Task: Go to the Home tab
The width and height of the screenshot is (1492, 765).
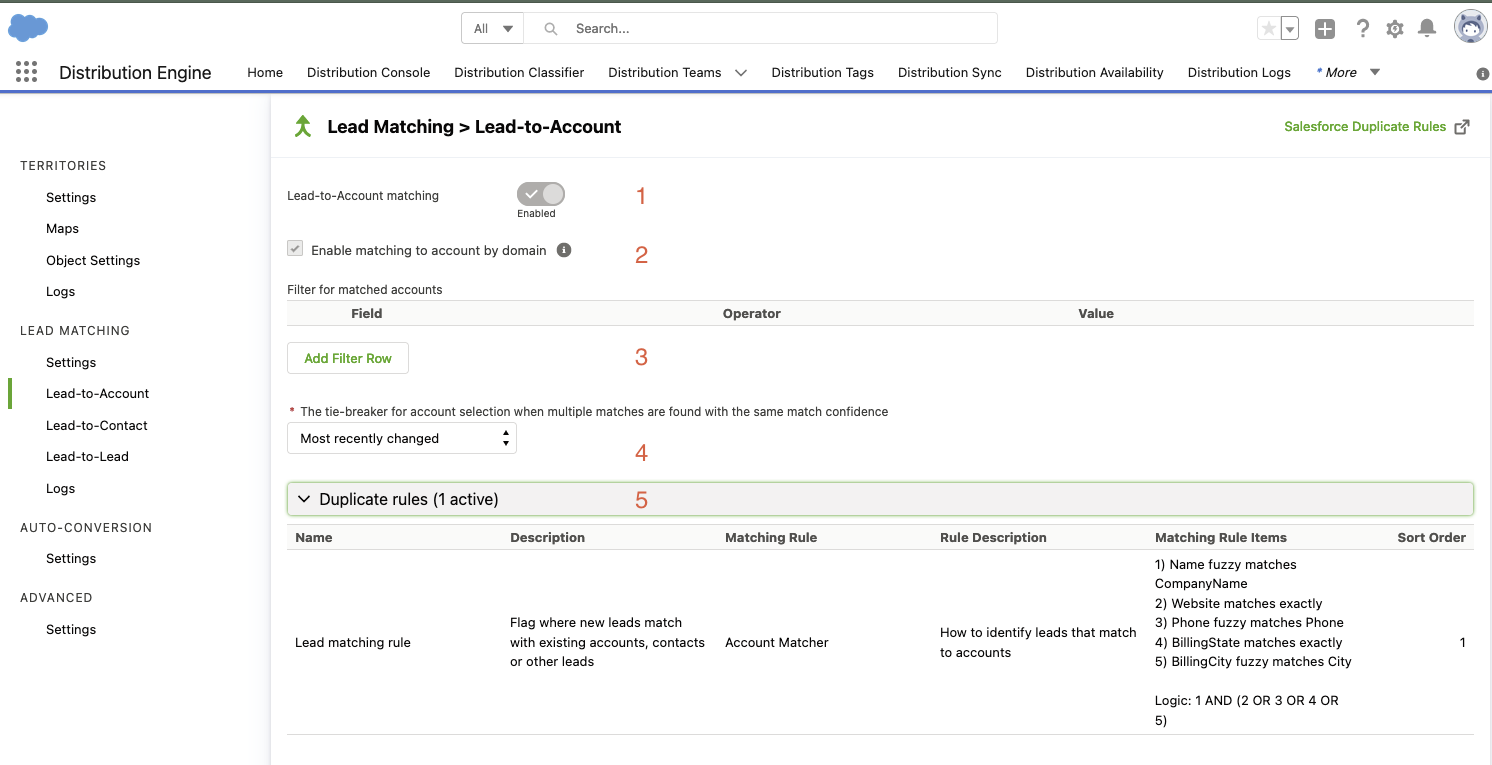Action: [265, 72]
